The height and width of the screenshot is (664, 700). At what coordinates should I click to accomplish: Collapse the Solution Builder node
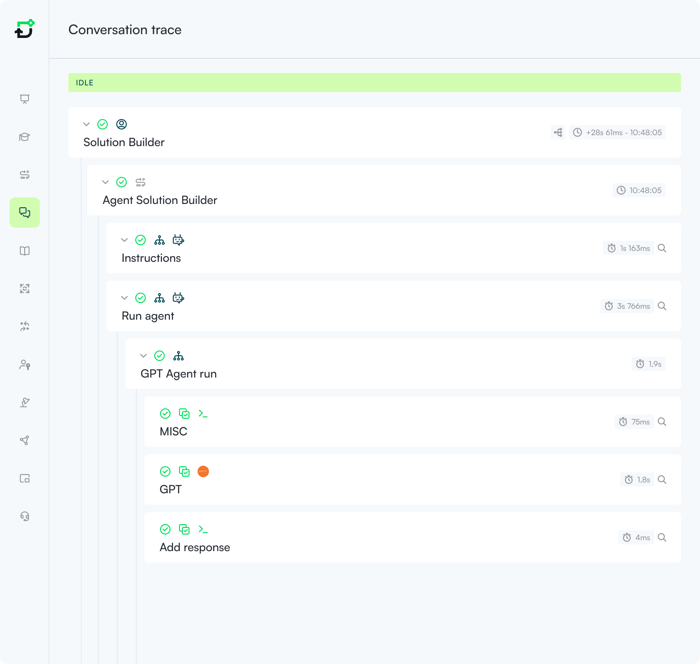coord(87,125)
